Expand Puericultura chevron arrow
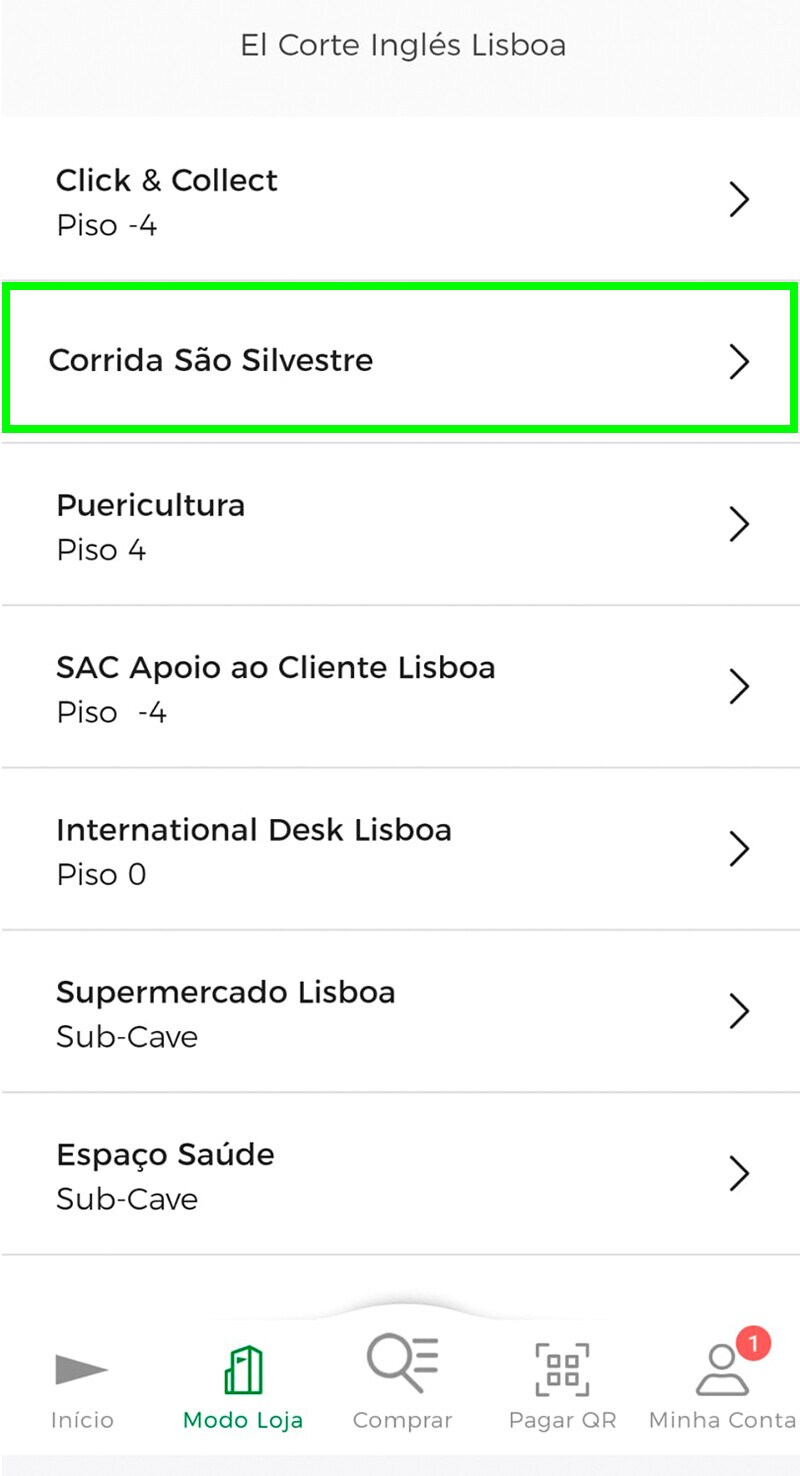 point(739,524)
